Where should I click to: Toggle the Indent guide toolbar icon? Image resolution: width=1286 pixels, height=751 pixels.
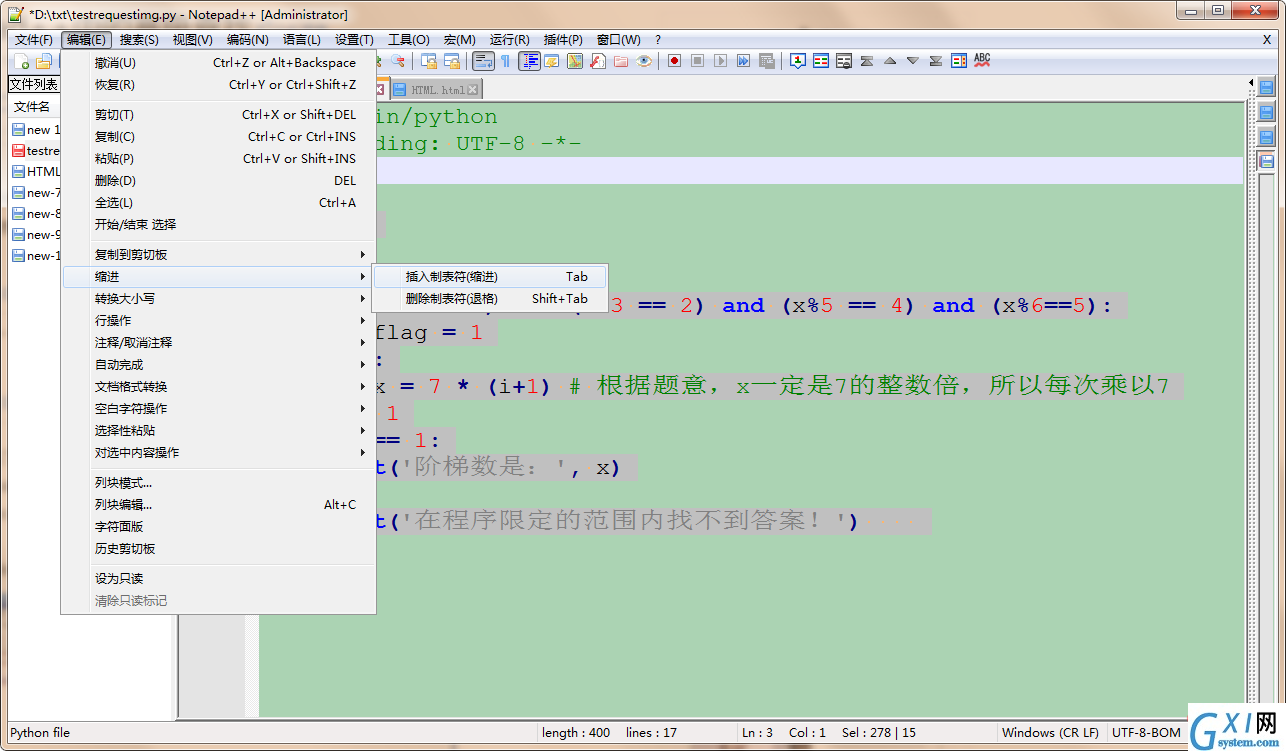[529, 61]
